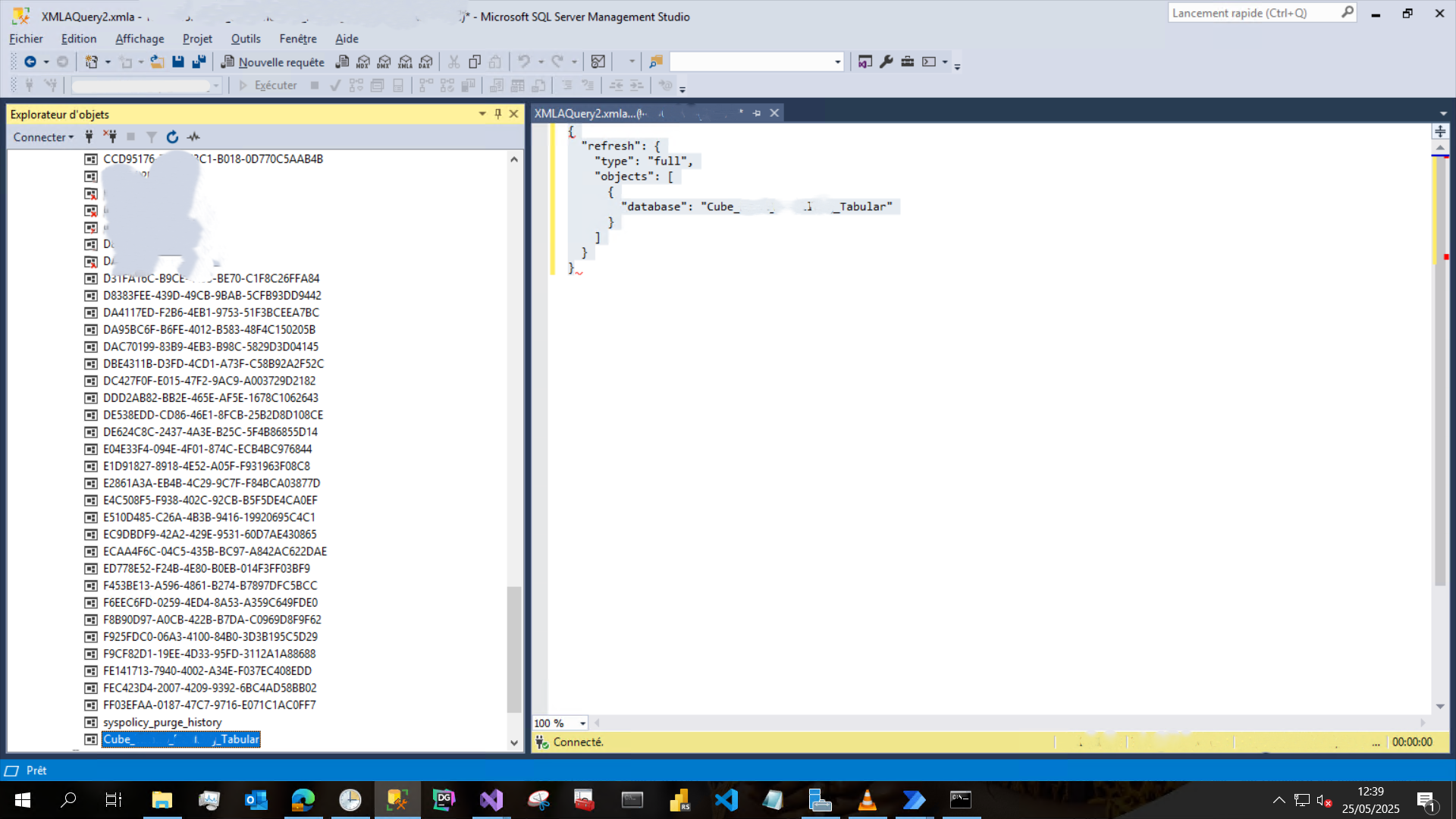Close the Object Explorer panel

coord(514,114)
